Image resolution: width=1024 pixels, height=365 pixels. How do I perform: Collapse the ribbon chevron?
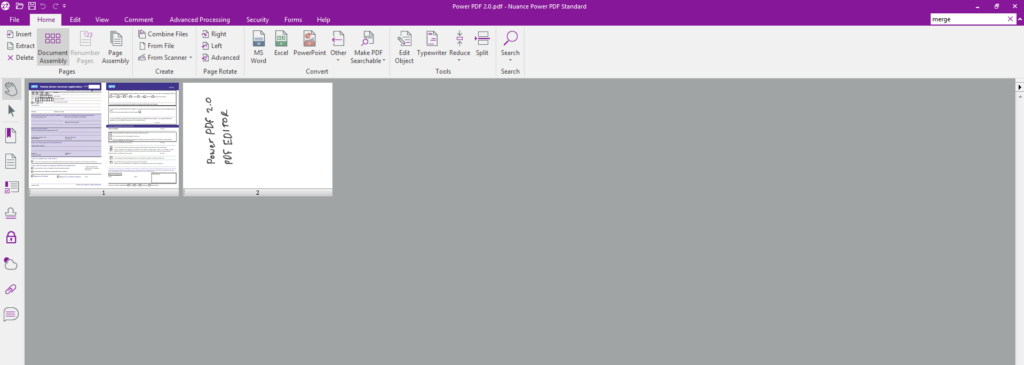pyautogui.click(x=1020, y=20)
